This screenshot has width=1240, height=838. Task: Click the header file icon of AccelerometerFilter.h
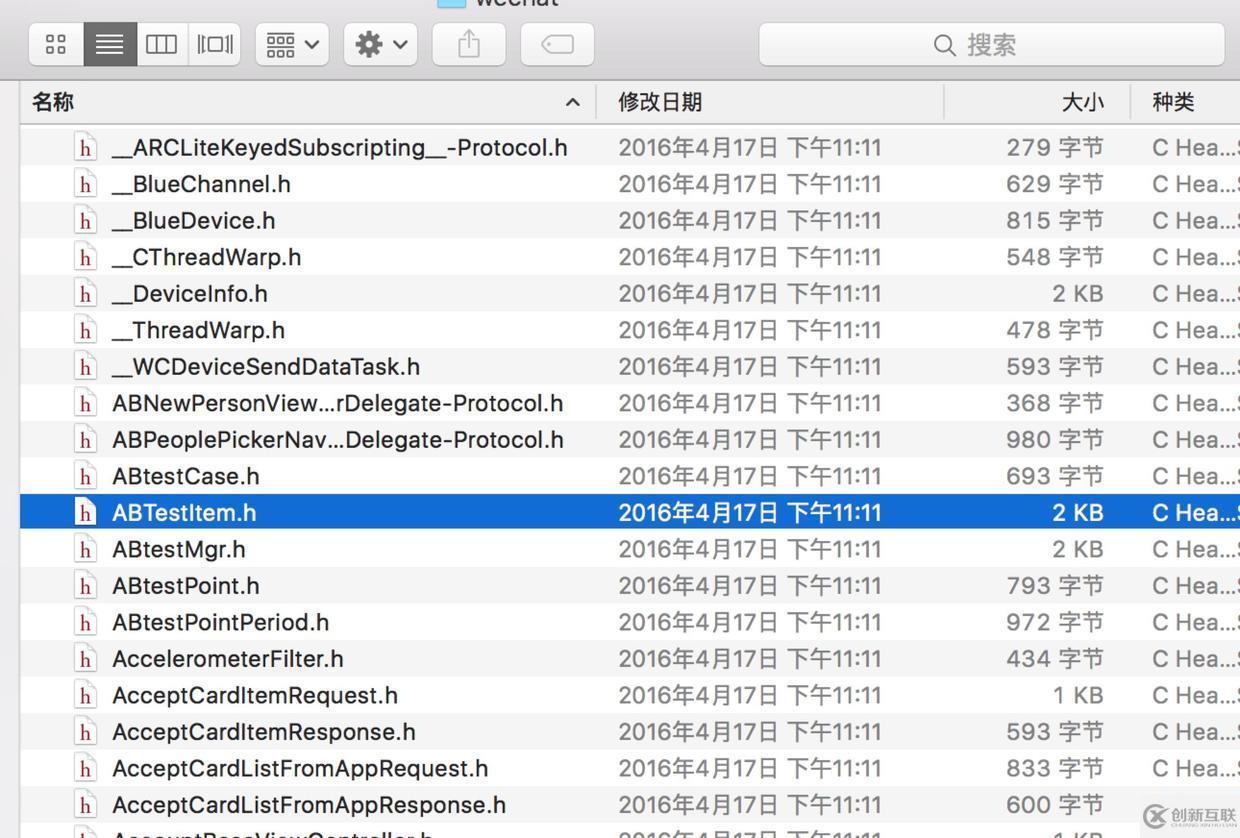pyautogui.click(x=86, y=658)
